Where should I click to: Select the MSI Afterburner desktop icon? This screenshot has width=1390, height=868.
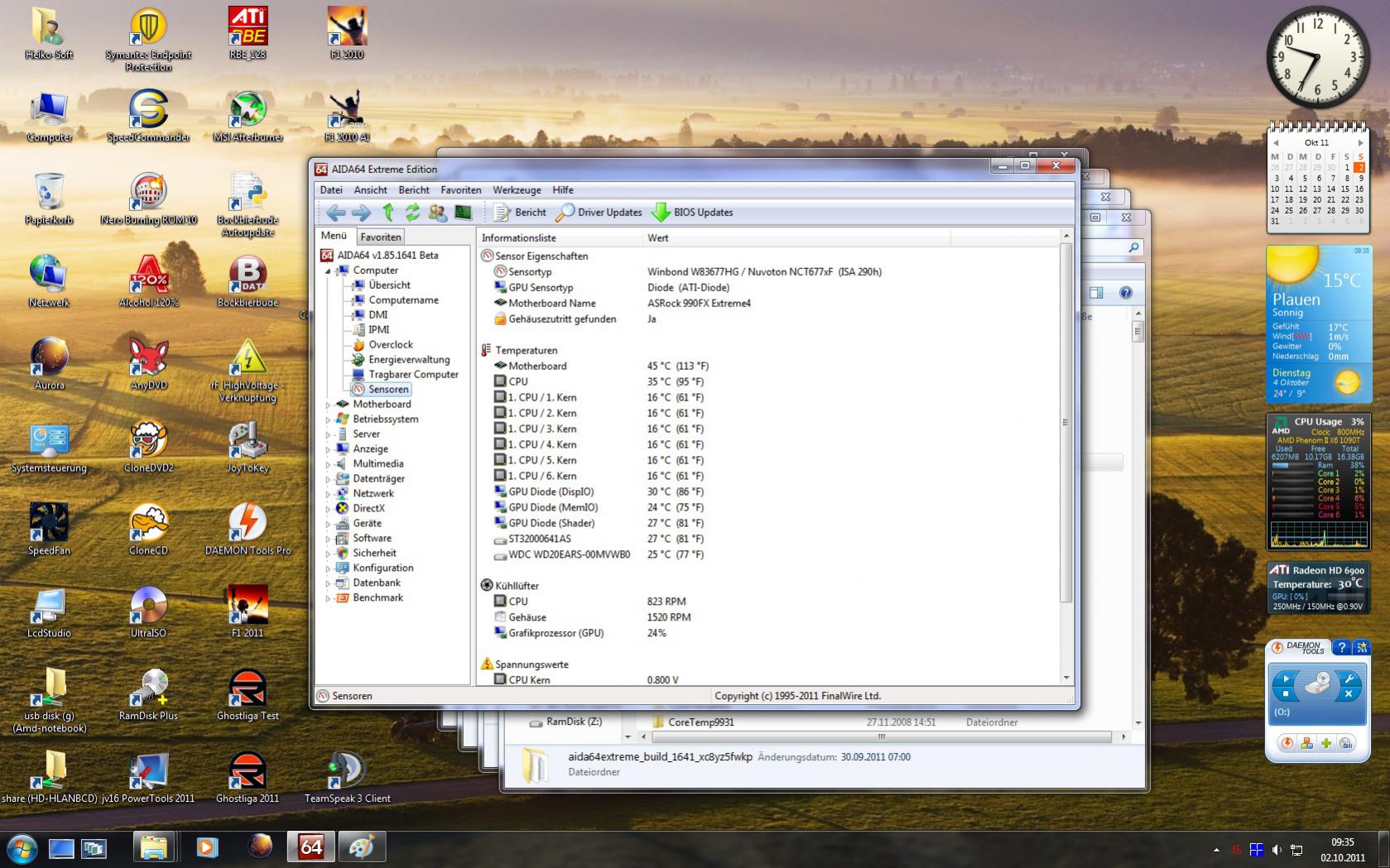tap(248, 116)
